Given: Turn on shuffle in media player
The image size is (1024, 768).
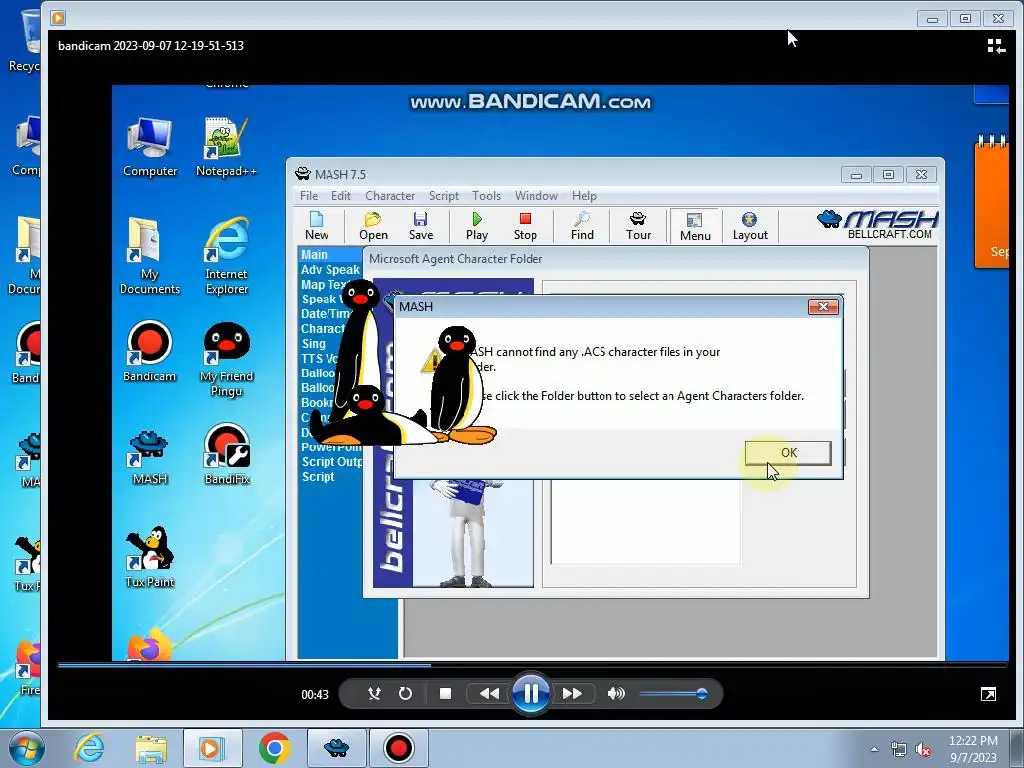Looking at the screenshot, I should coord(374,694).
